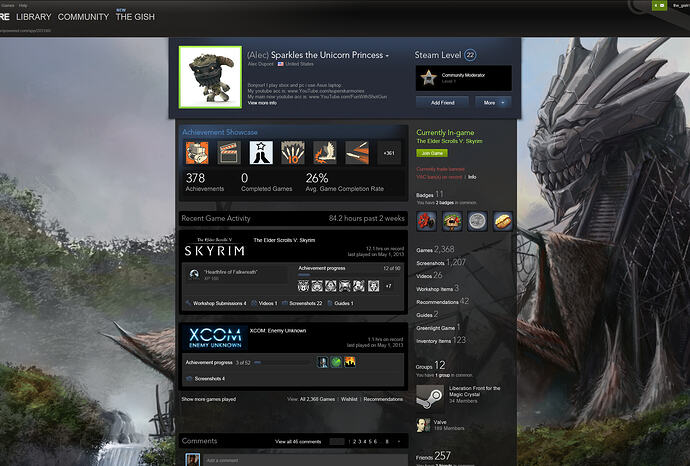Open the More dropdown menu

click(x=493, y=103)
